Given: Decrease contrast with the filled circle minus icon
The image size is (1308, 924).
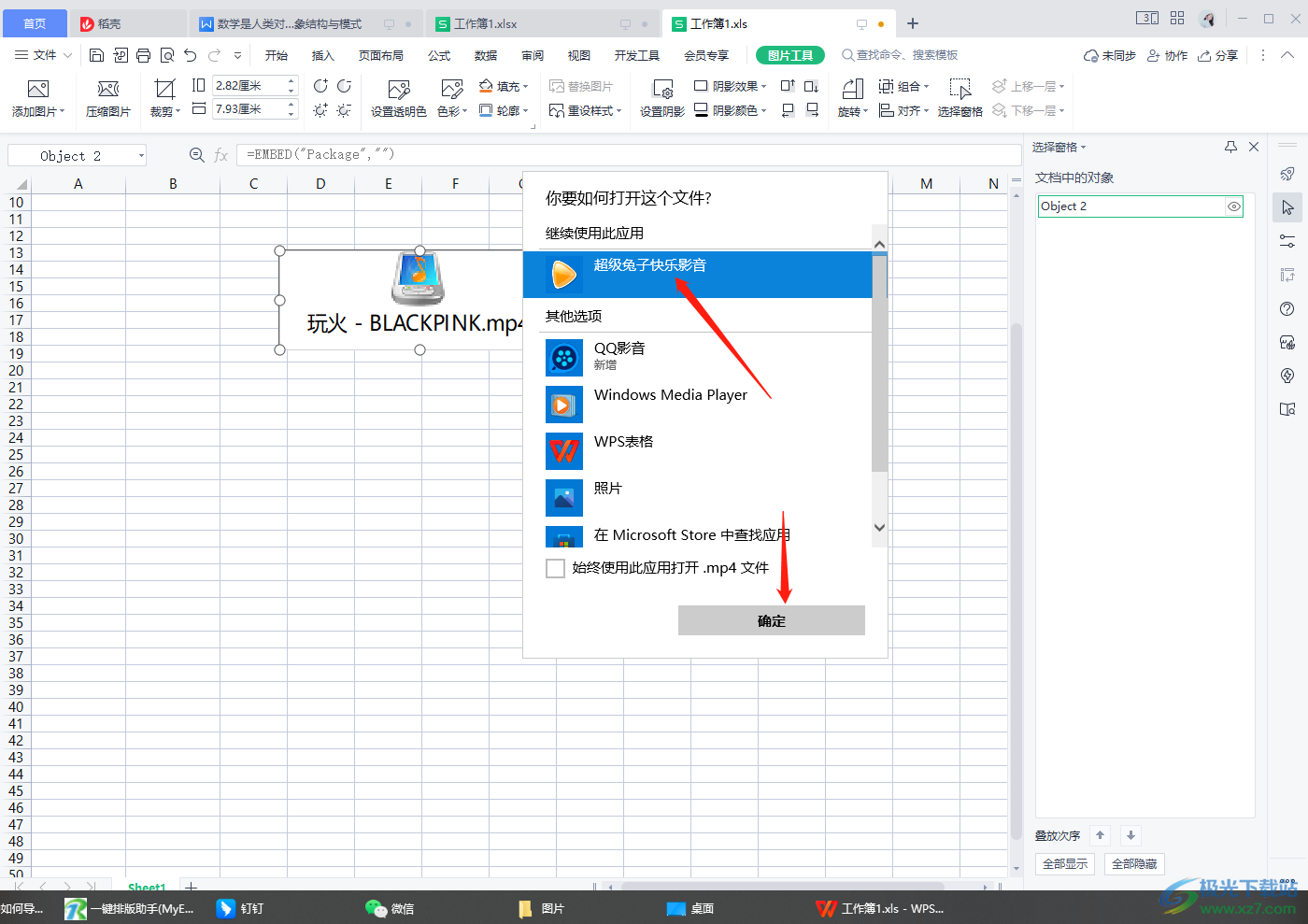Looking at the screenshot, I should coord(344,86).
